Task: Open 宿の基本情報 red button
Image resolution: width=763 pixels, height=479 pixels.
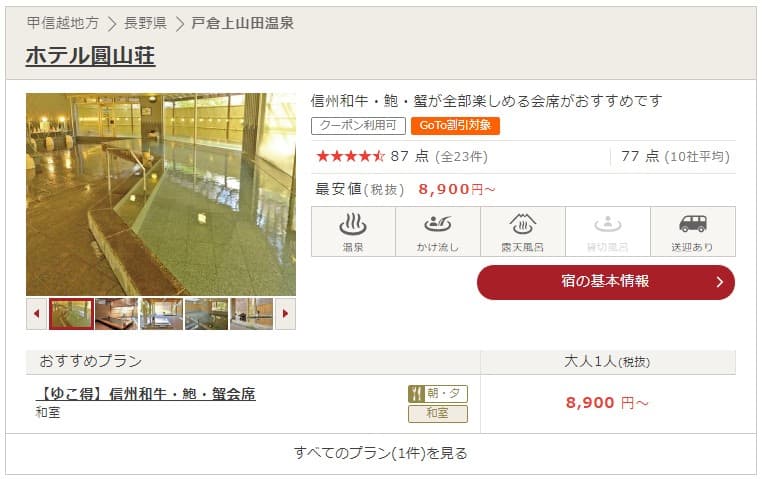Action: click(606, 282)
